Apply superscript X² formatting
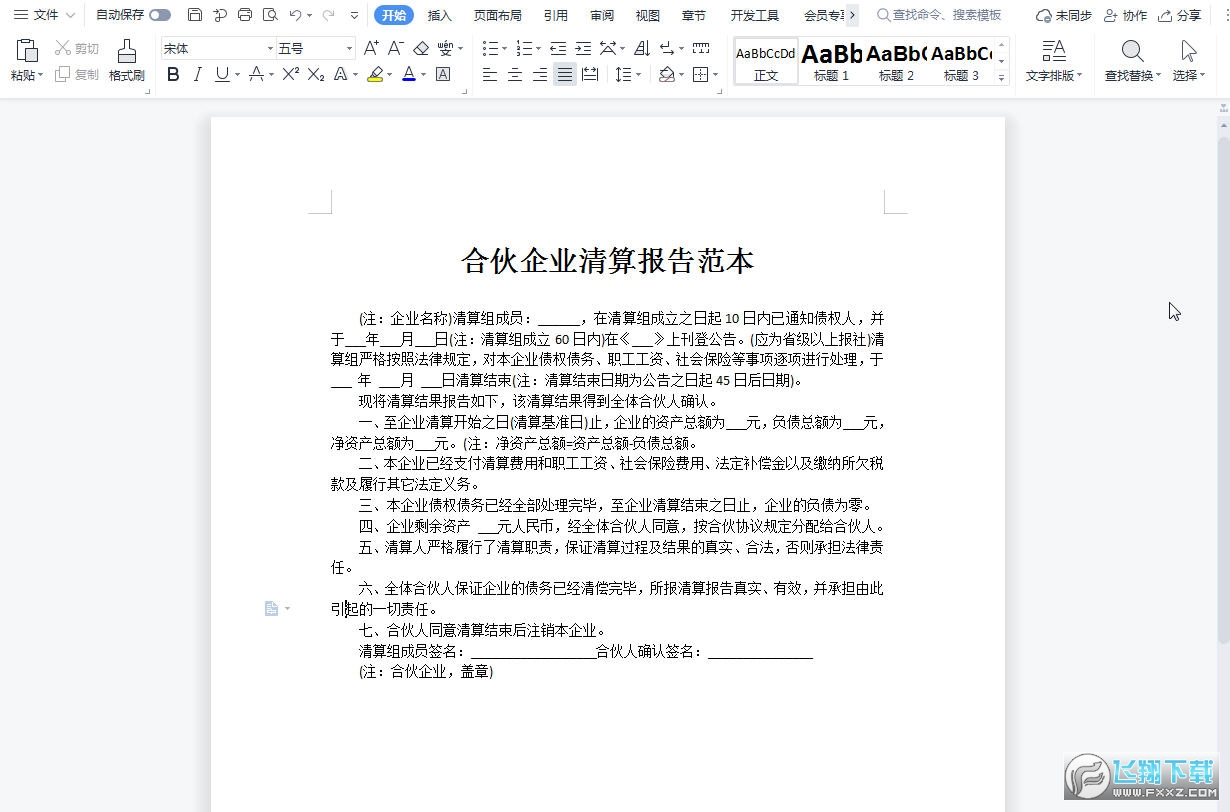This screenshot has height=812, width=1230. [x=290, y=75]
